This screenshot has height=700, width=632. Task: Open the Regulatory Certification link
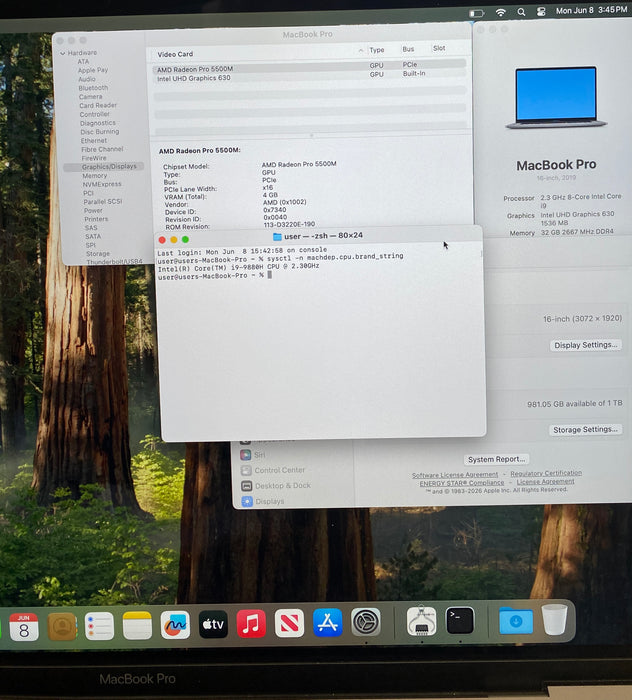tap(546, 473)
